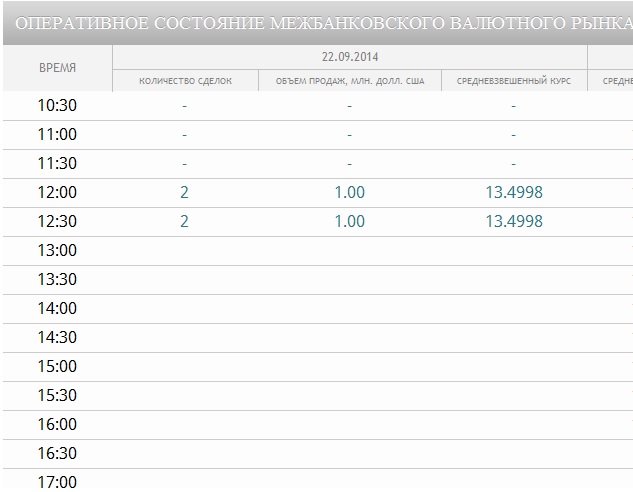The image size is (633, 492).
Task: Click the КОЛИЧЕСТВО СДЕЛОК column header
Action: click(x=185, y=81)
